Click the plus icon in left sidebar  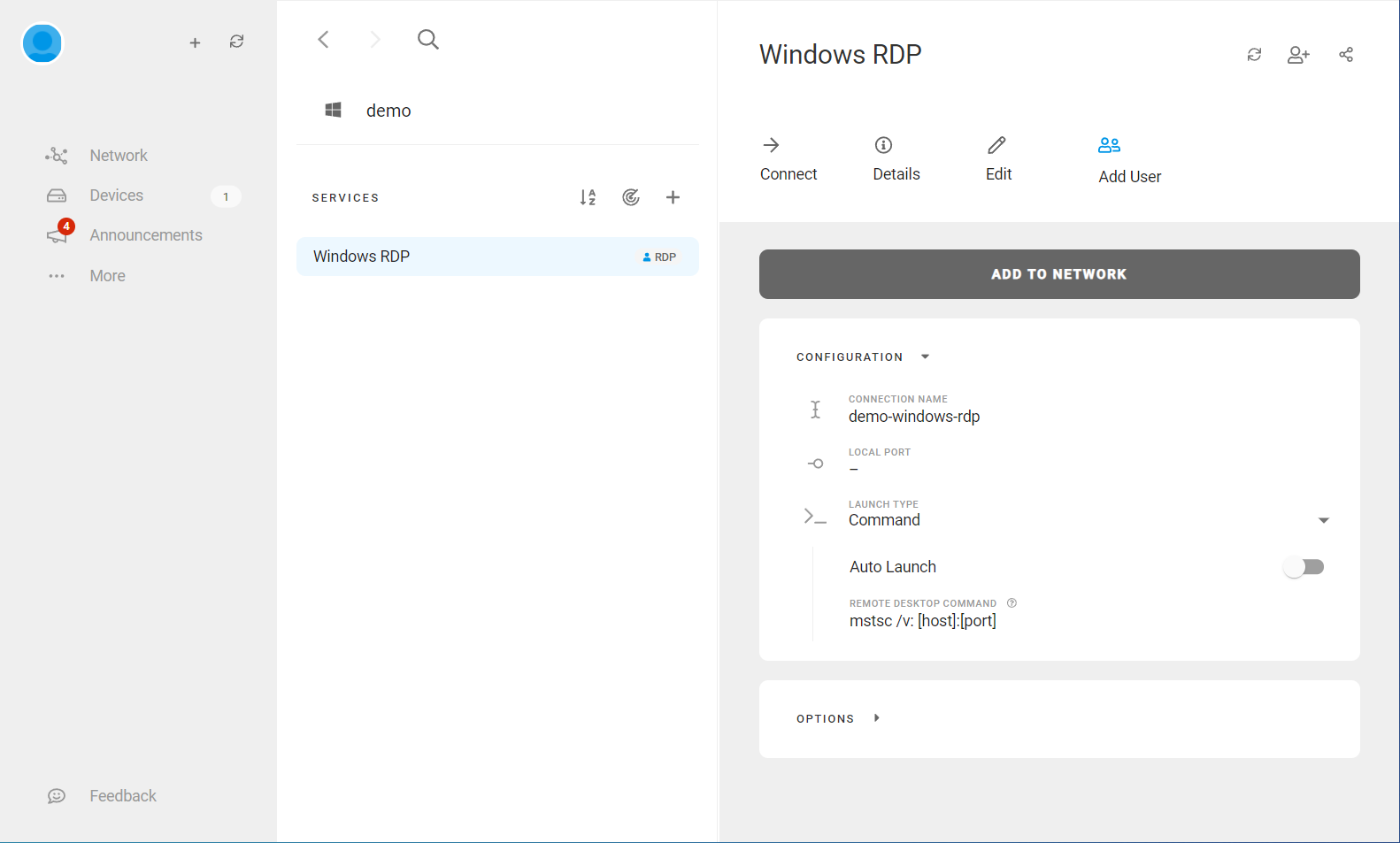[x=195, y=42]
